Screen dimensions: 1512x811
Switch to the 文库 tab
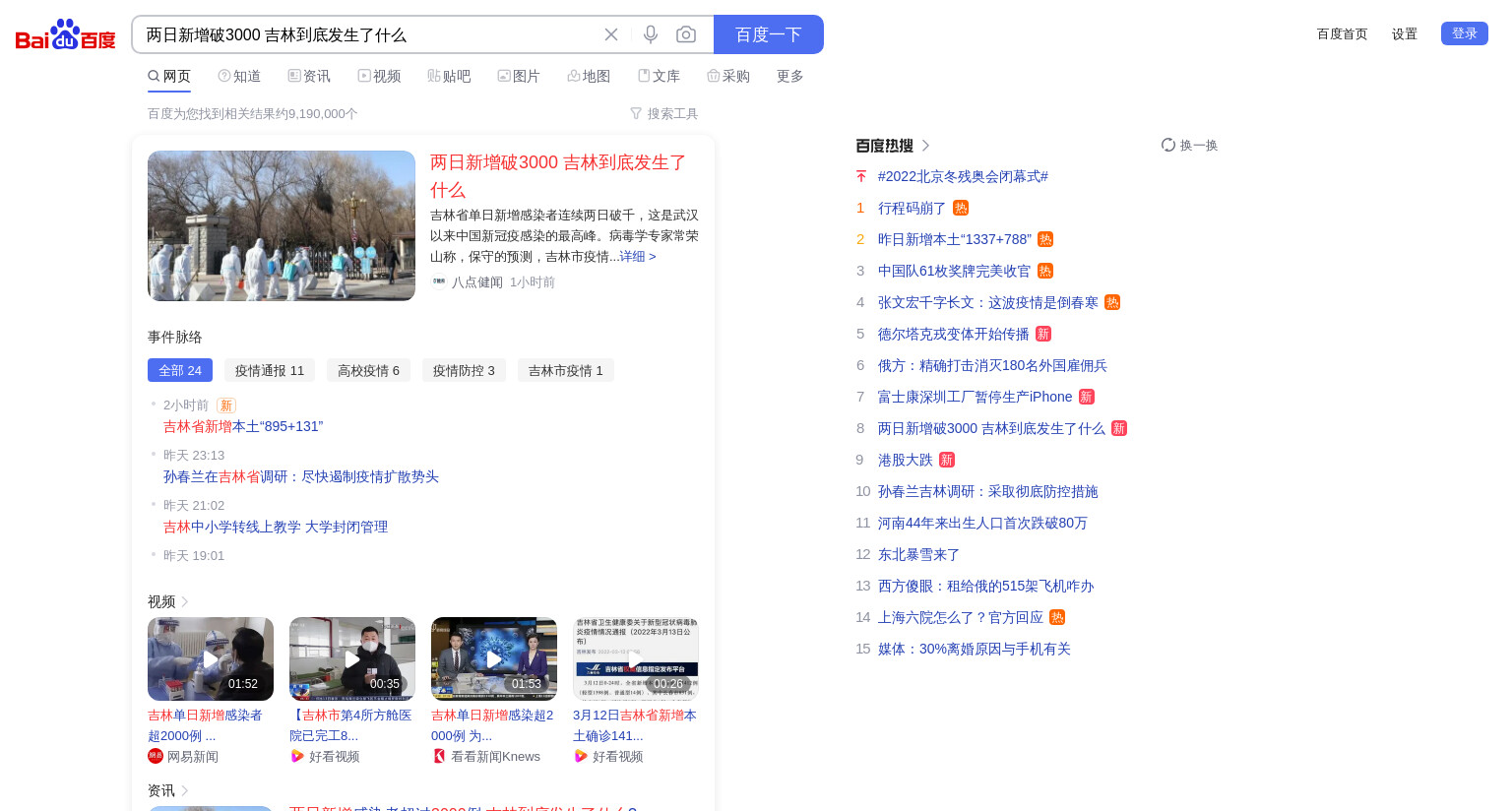coord(659,76)
